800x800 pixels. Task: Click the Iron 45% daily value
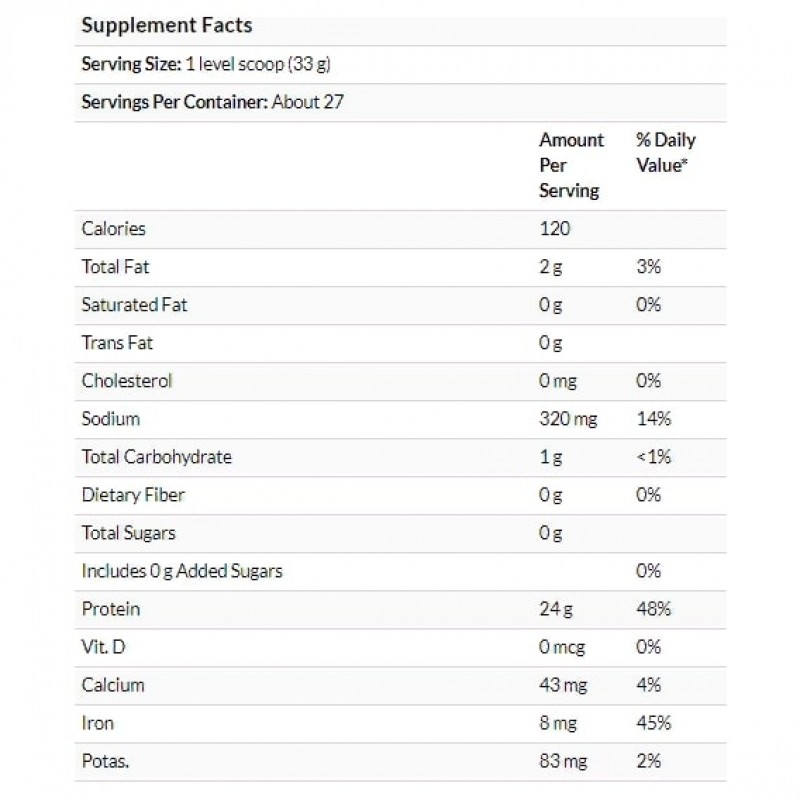[x=652, y=723]
